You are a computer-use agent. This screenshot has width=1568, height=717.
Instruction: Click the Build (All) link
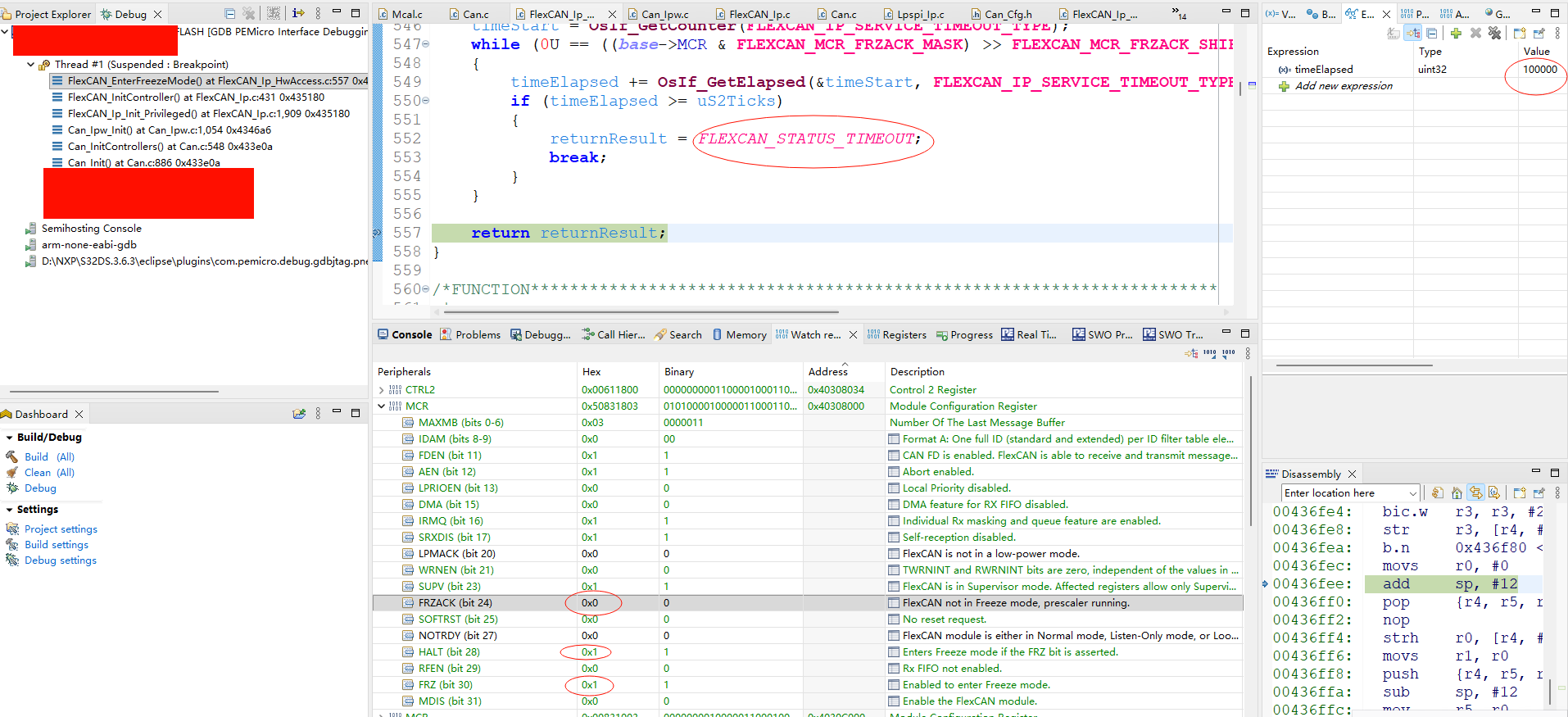coord(49,456)
